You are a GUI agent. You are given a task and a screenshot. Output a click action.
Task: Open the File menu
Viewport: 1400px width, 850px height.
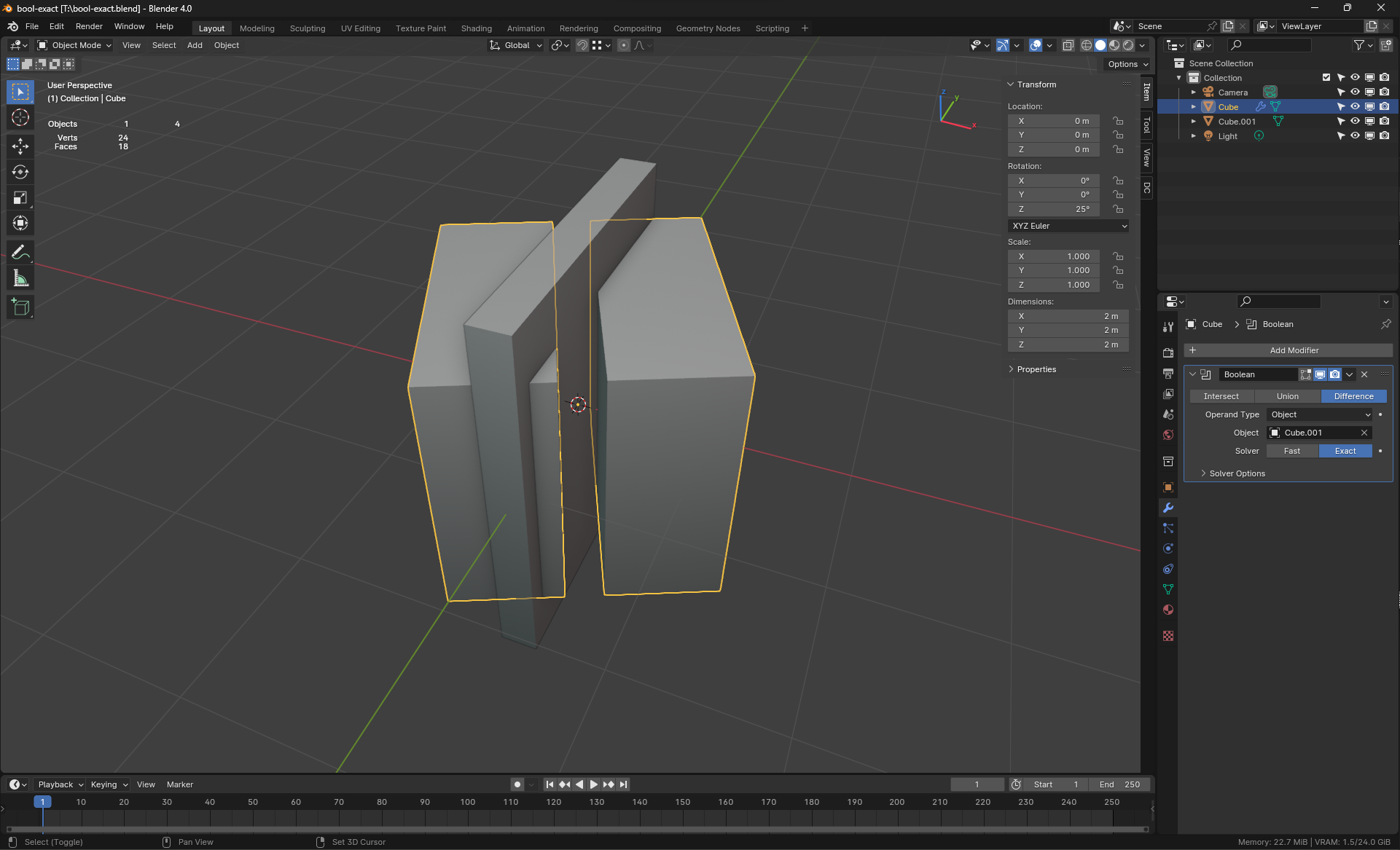point(31,26)
